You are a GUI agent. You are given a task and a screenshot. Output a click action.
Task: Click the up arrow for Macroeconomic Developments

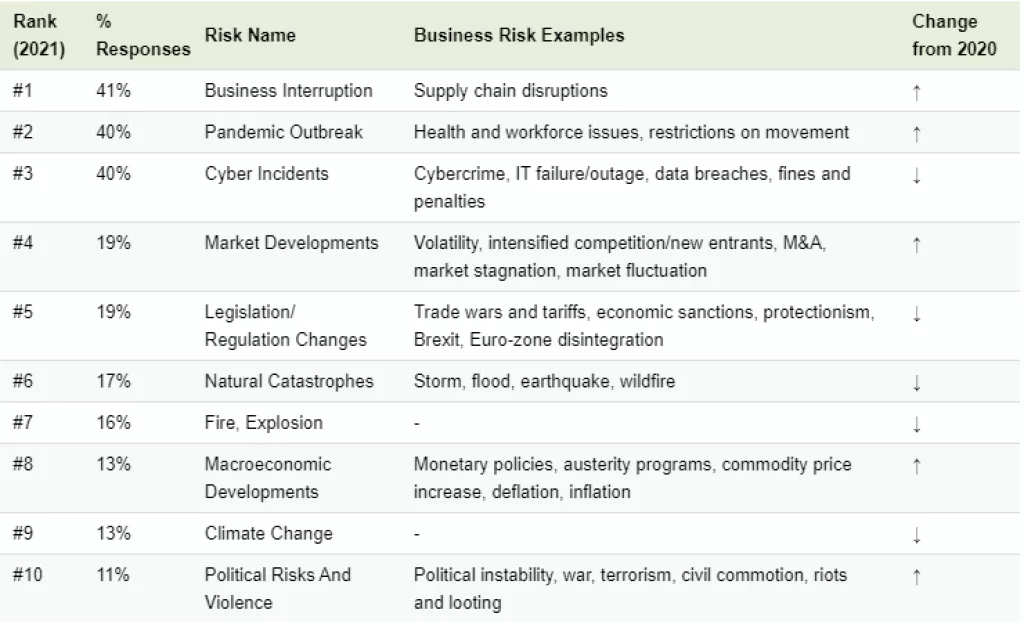(x=916, y=465)
